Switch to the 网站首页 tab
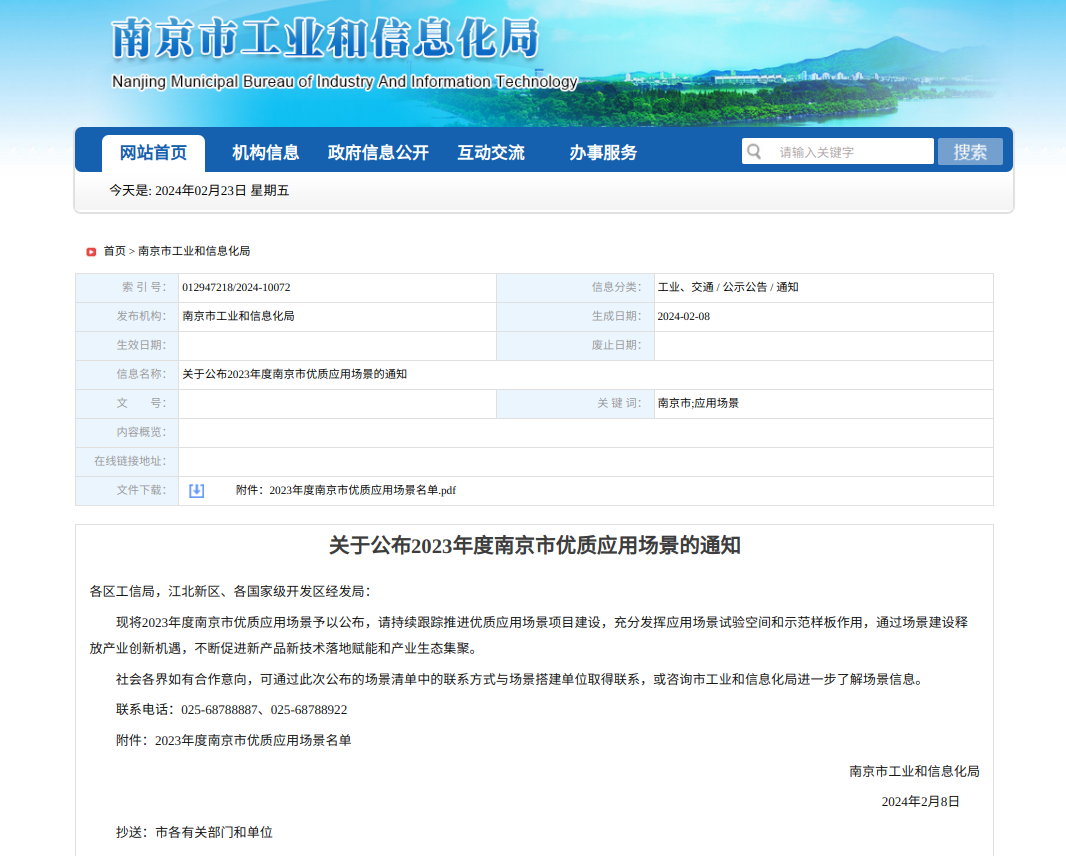Image resolution: width=1066 pixels, height=856 pixels. 153,151
